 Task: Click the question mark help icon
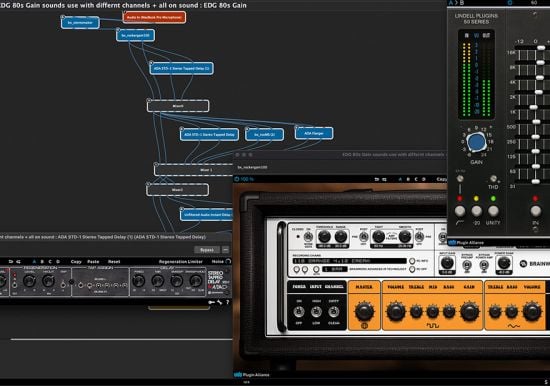click(227, 302)
